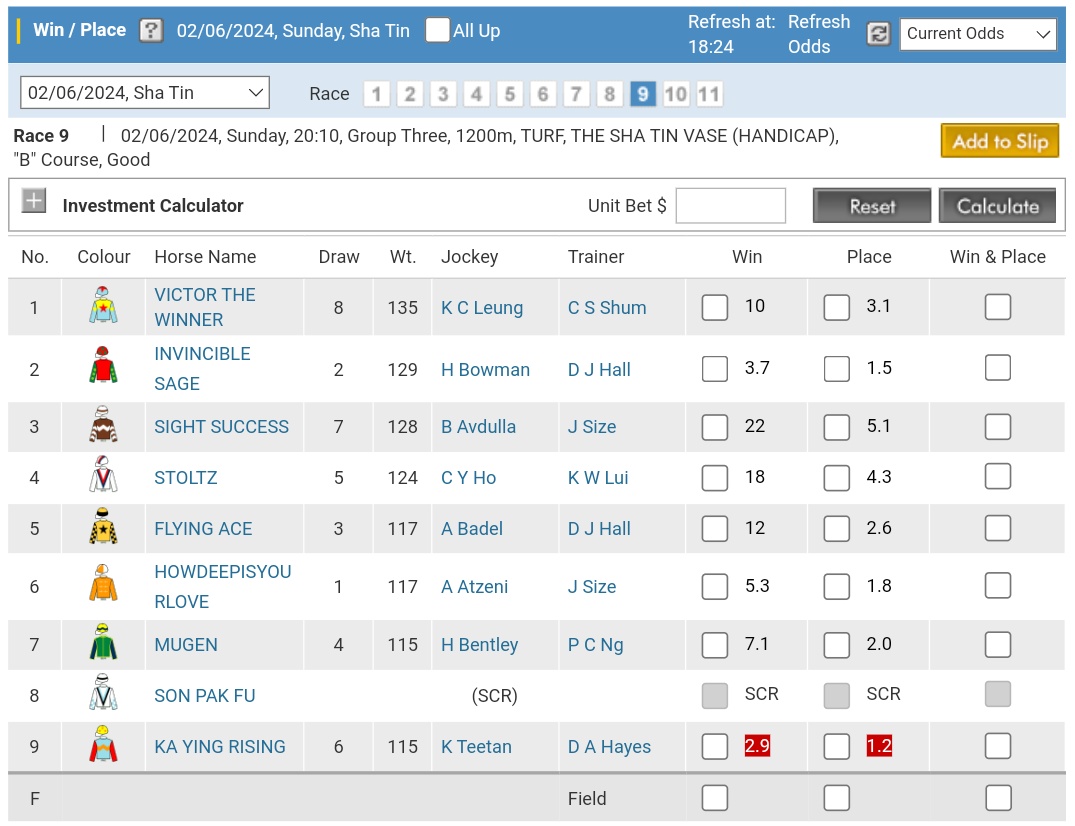Open the INVINCIBLE SAGE horse link
Viewport: 1075px width, 826px height.
point(202,369)
